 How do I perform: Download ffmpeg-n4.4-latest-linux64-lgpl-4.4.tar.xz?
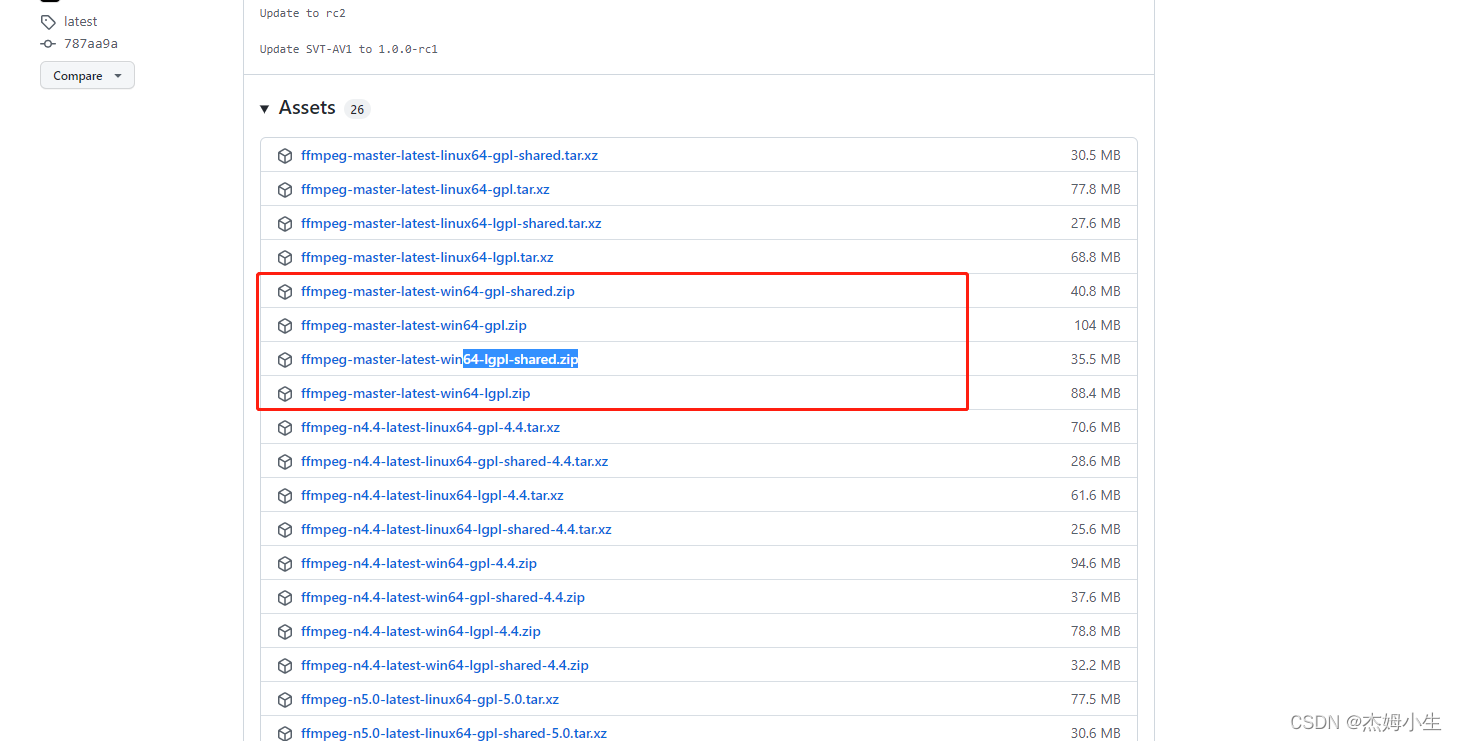tap(432, 496)
